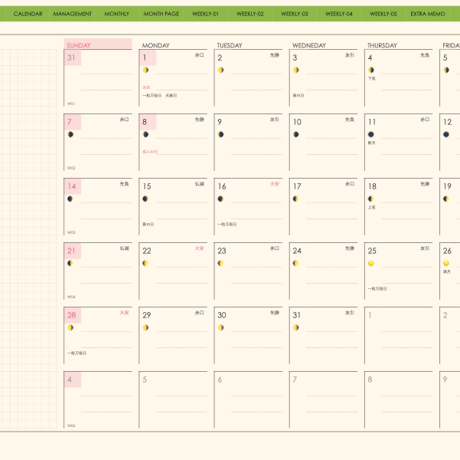Open the date number 10

coord(297,122)
